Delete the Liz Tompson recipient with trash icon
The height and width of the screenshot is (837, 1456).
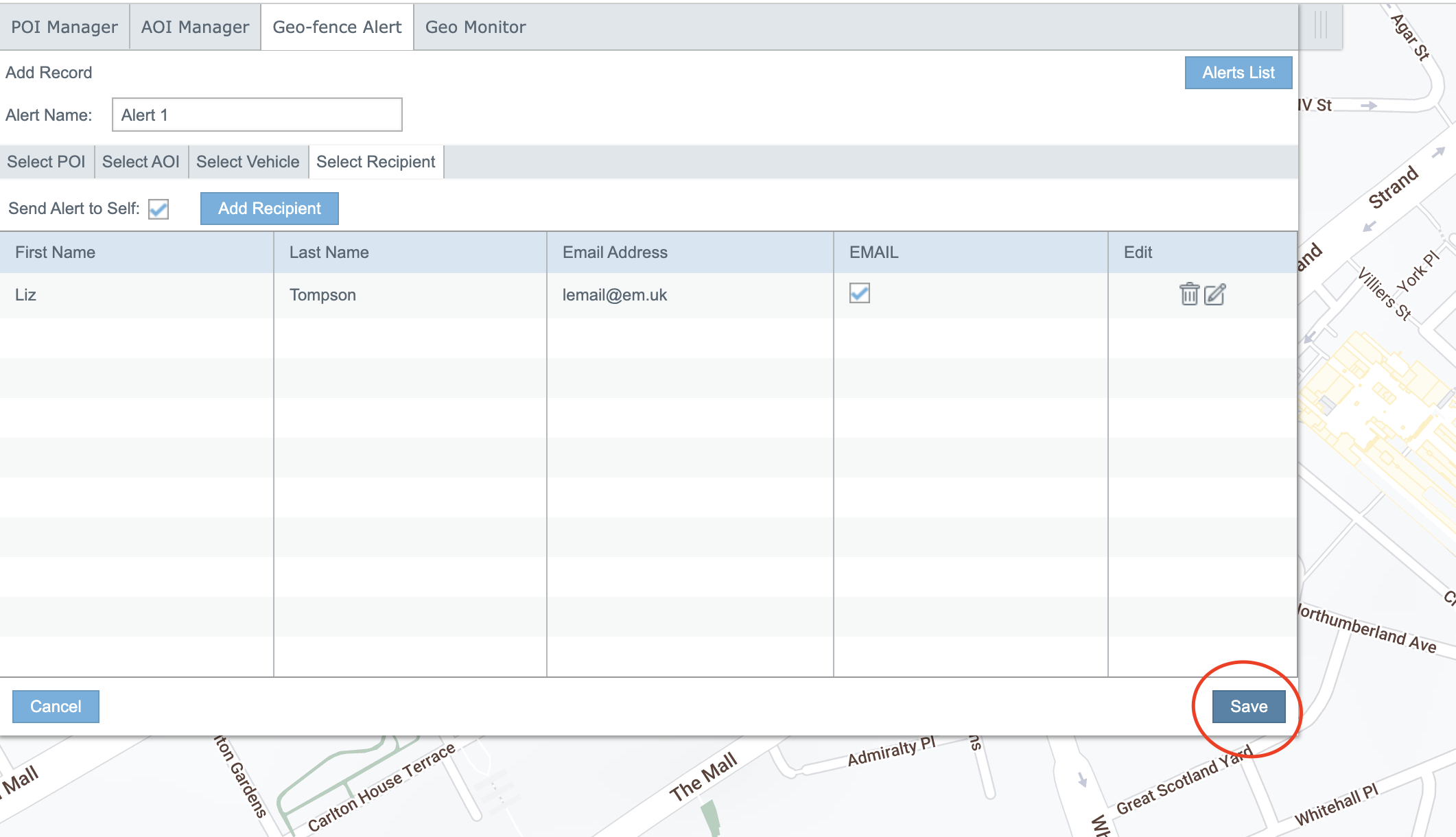[x=1189, y=294]
